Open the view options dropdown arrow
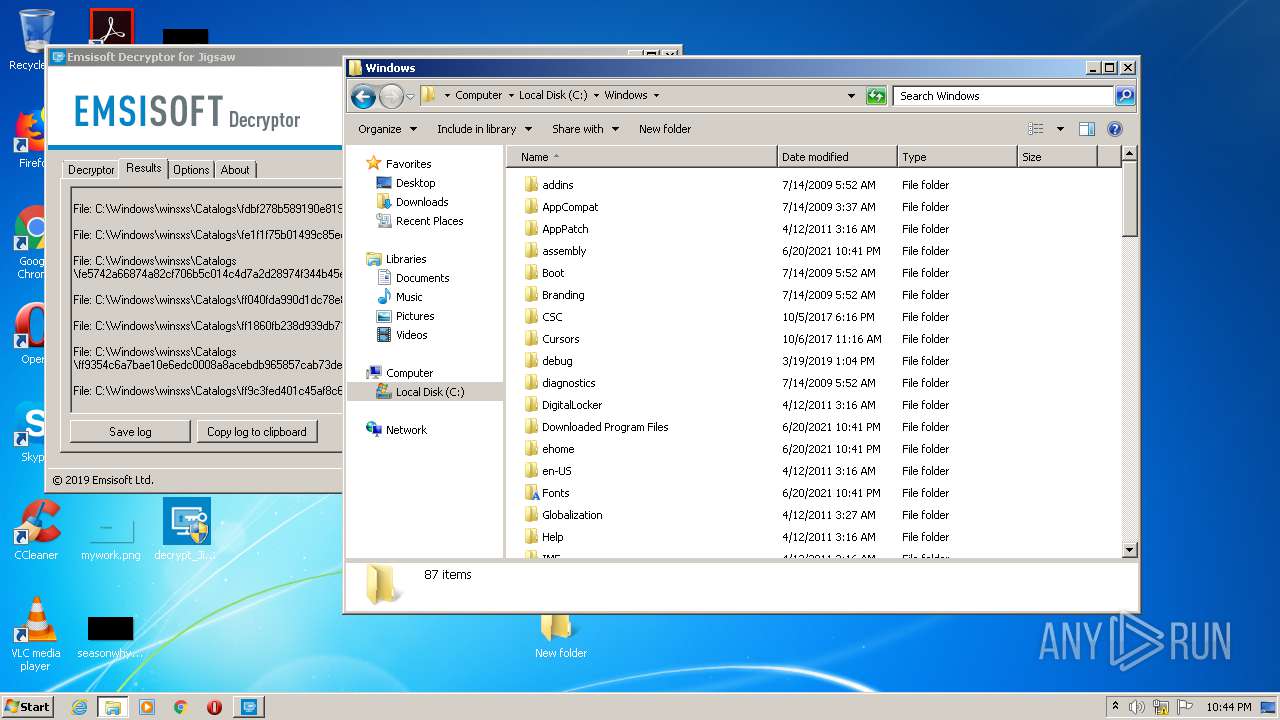 coord(1060,129)
